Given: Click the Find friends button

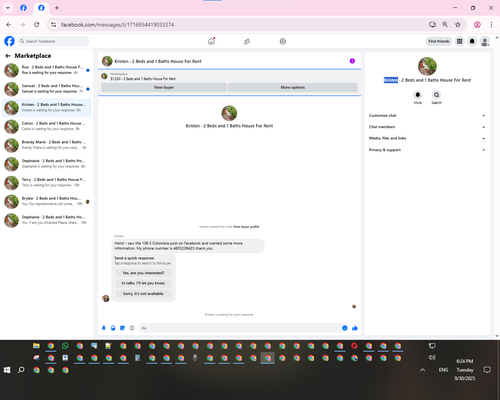Looking at the screenshot, I should (439, 41).
